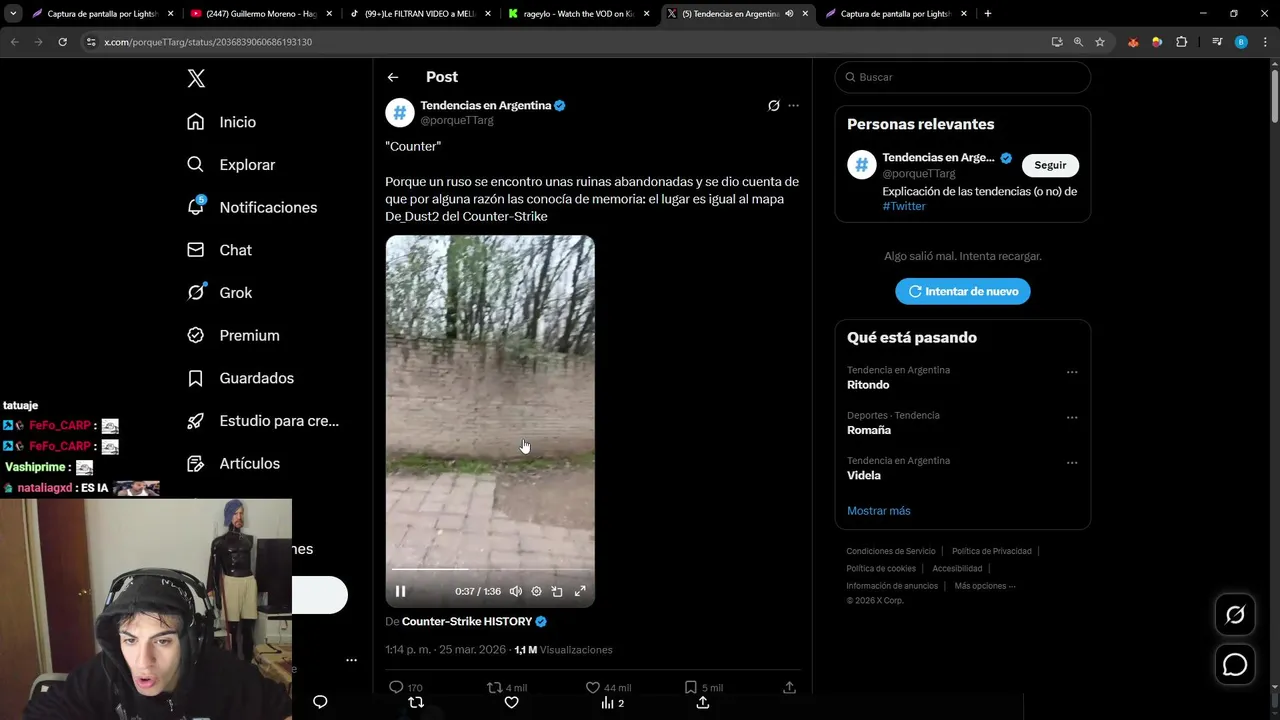Click the share icon next to 5 mil
Image resolution: width=1280 pixels, height=720 pixels.
tap(789, 687)
